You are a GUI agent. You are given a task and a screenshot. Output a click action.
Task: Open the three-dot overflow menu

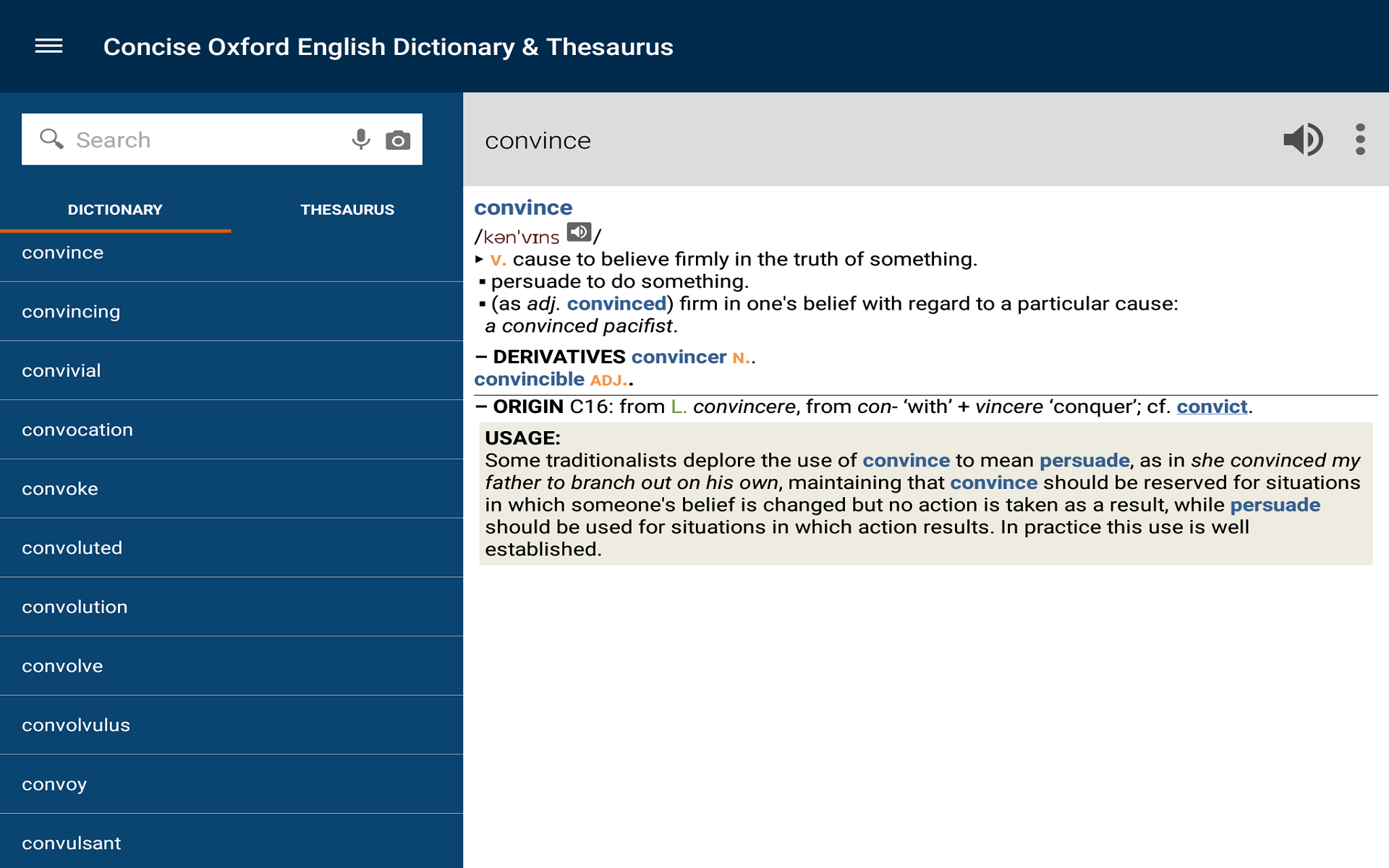click(1360, 139)
